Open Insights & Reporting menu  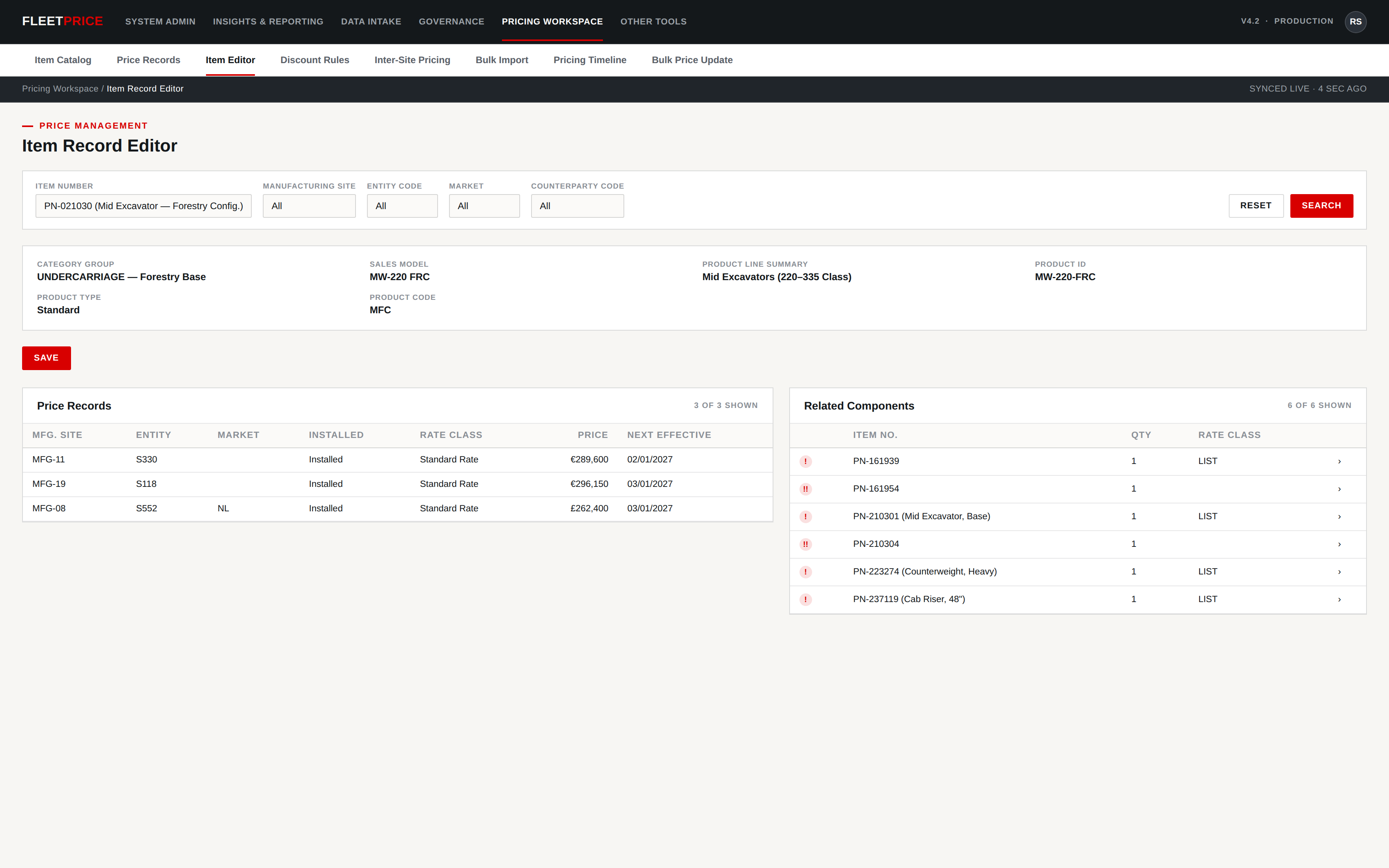268,21
